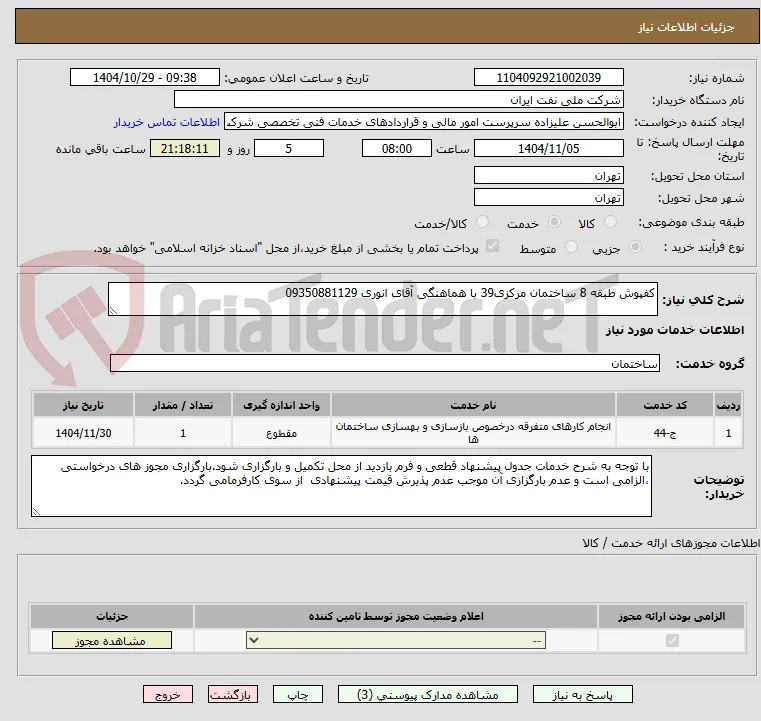Click the توضیحات خریدار text area
This screenshot has width=761, height=721.
pos(341,486)
